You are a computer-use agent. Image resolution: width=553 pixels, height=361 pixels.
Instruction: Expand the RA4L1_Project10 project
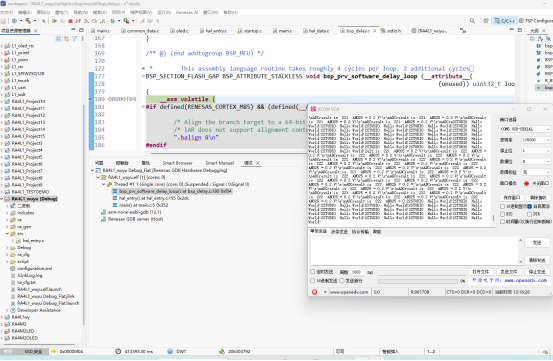pos(2,102)
